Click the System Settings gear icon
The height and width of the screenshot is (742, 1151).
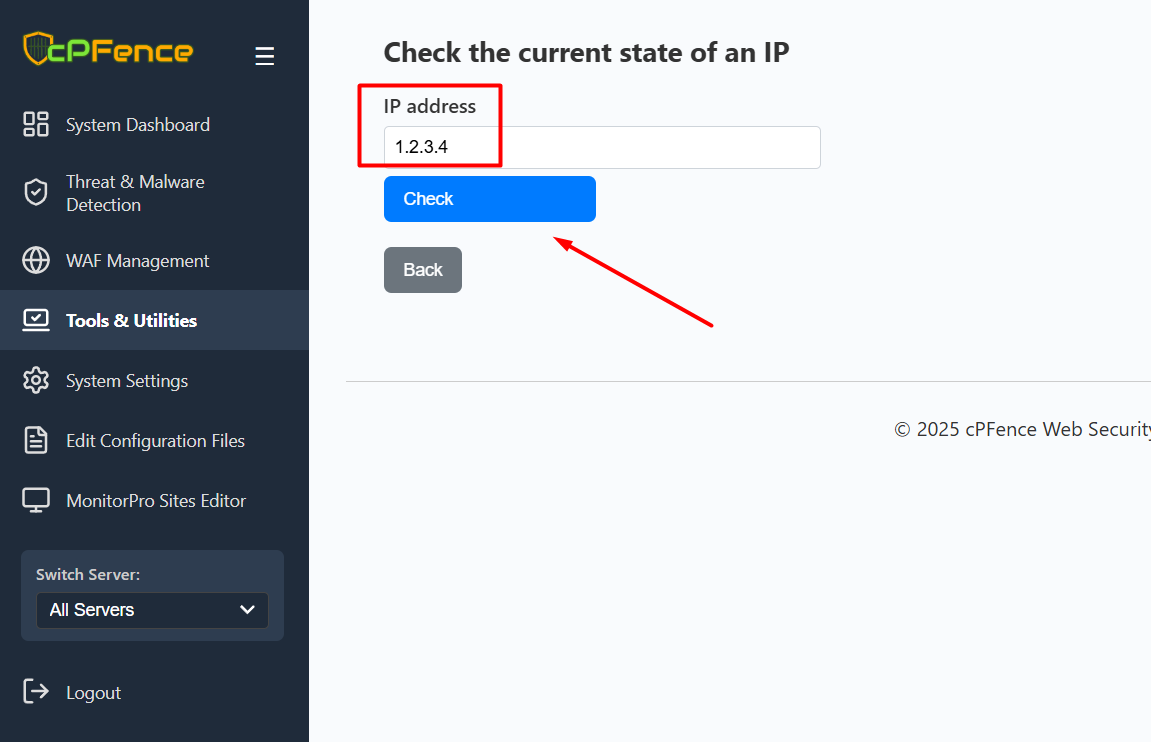36,380
